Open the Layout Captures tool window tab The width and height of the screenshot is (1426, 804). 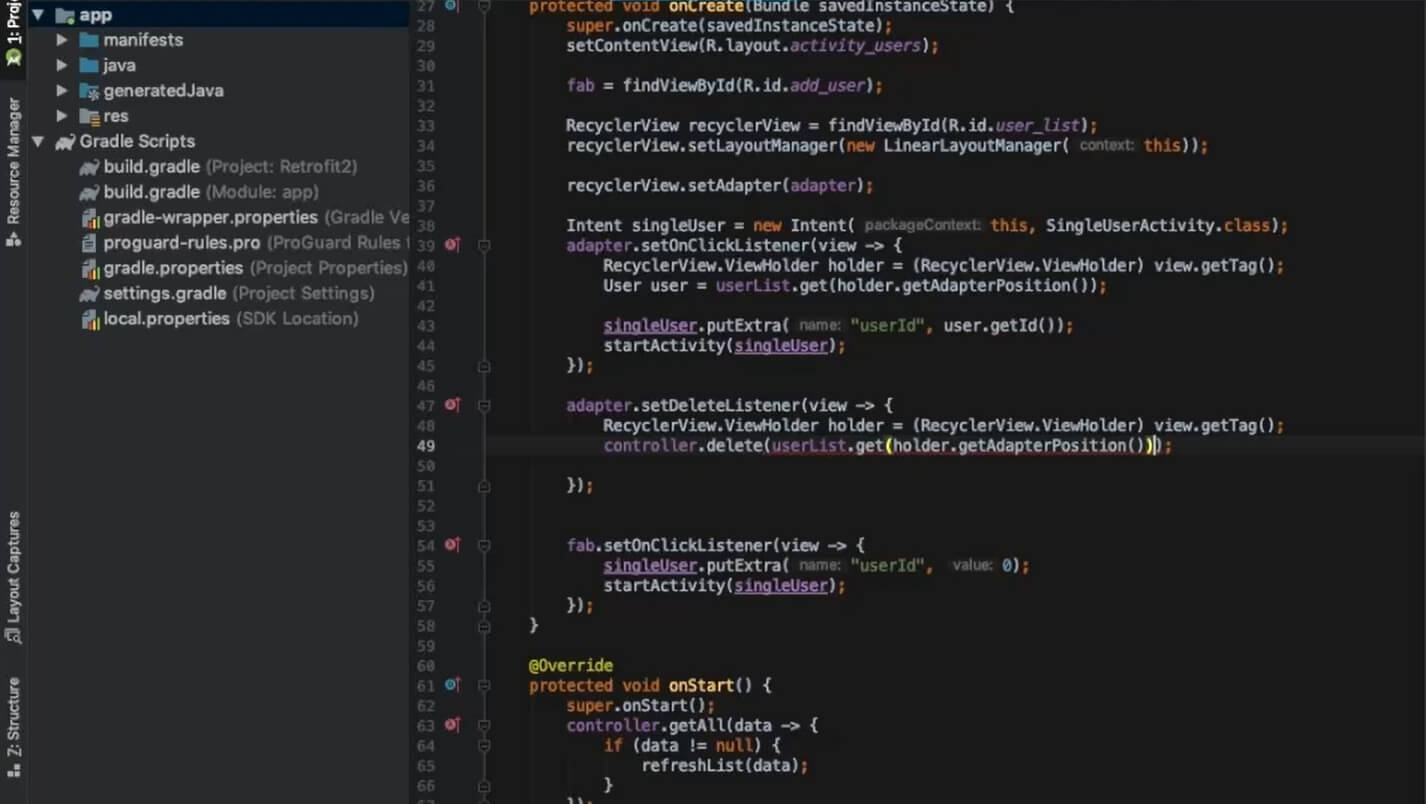(x=13, y=578)
